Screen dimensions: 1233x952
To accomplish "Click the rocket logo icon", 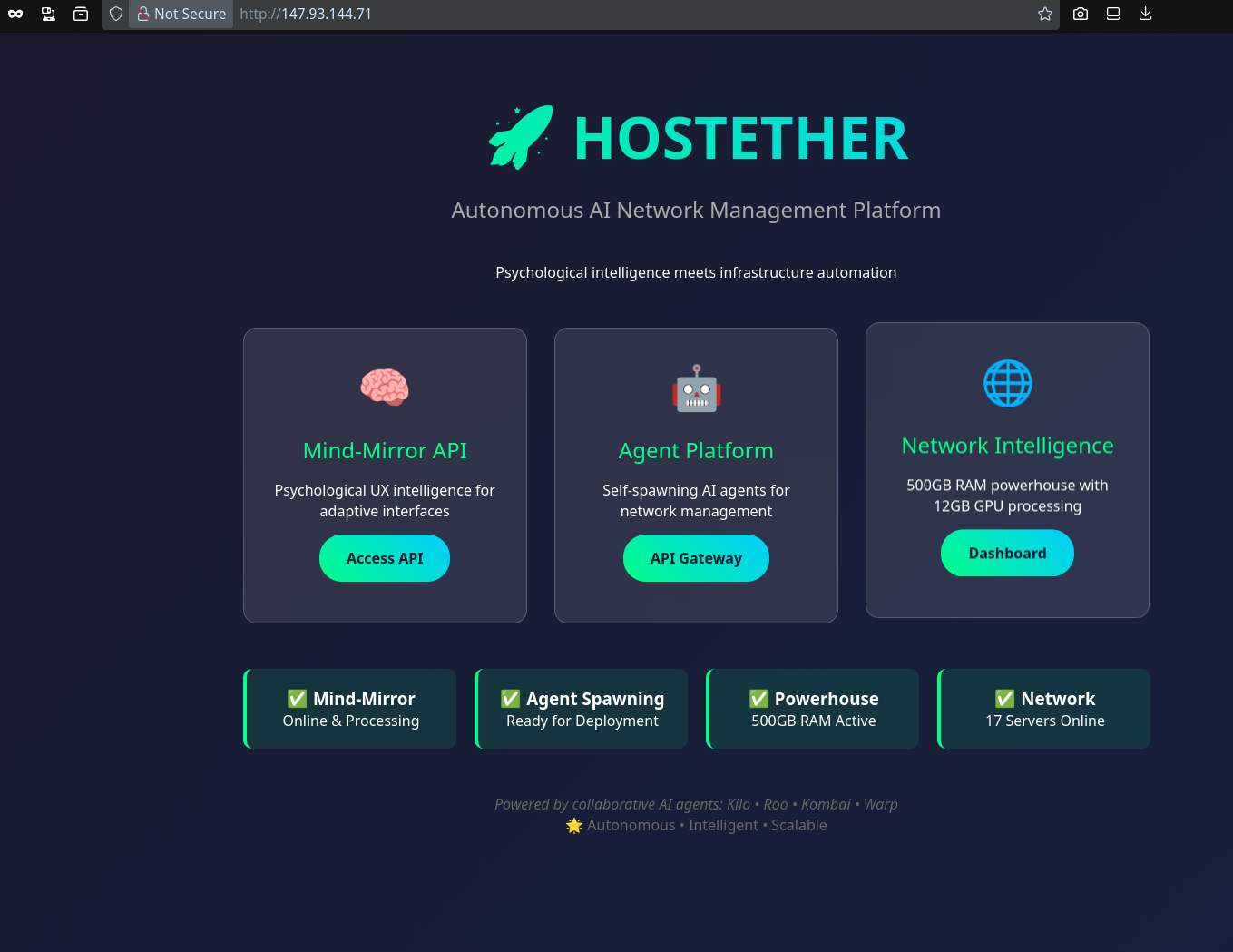I will click(521, 137).
